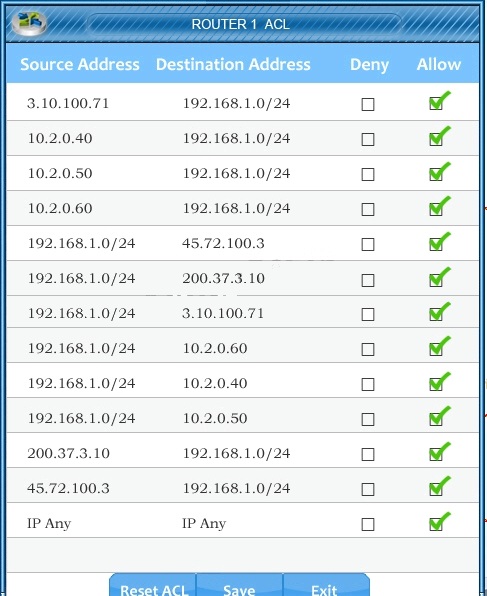This screenshot has width=487, height=596.
Task: Select the 192.168.1.0/24 to 45.72.100.3 row
Action: tap(243, 243)
